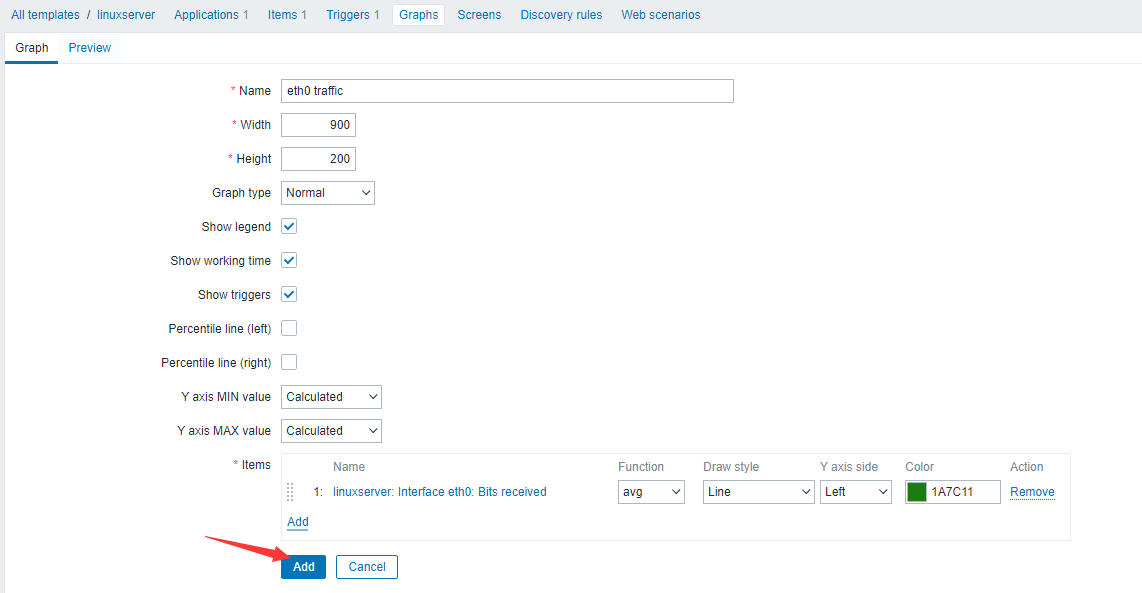Open the Graph type dropdown

pyautogui.click(x=327, y=193)
